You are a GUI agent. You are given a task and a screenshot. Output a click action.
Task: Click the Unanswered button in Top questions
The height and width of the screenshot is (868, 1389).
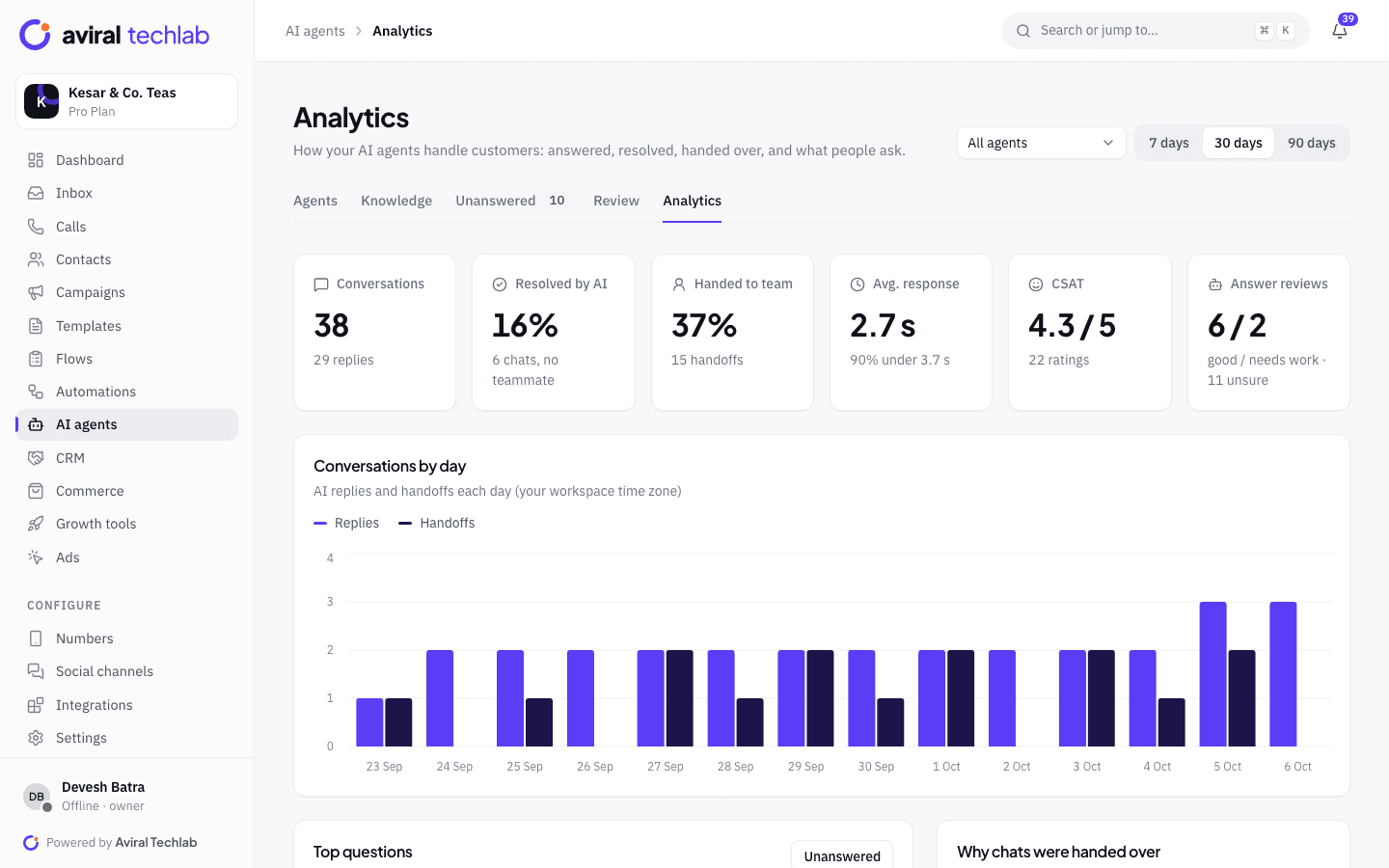842,855
